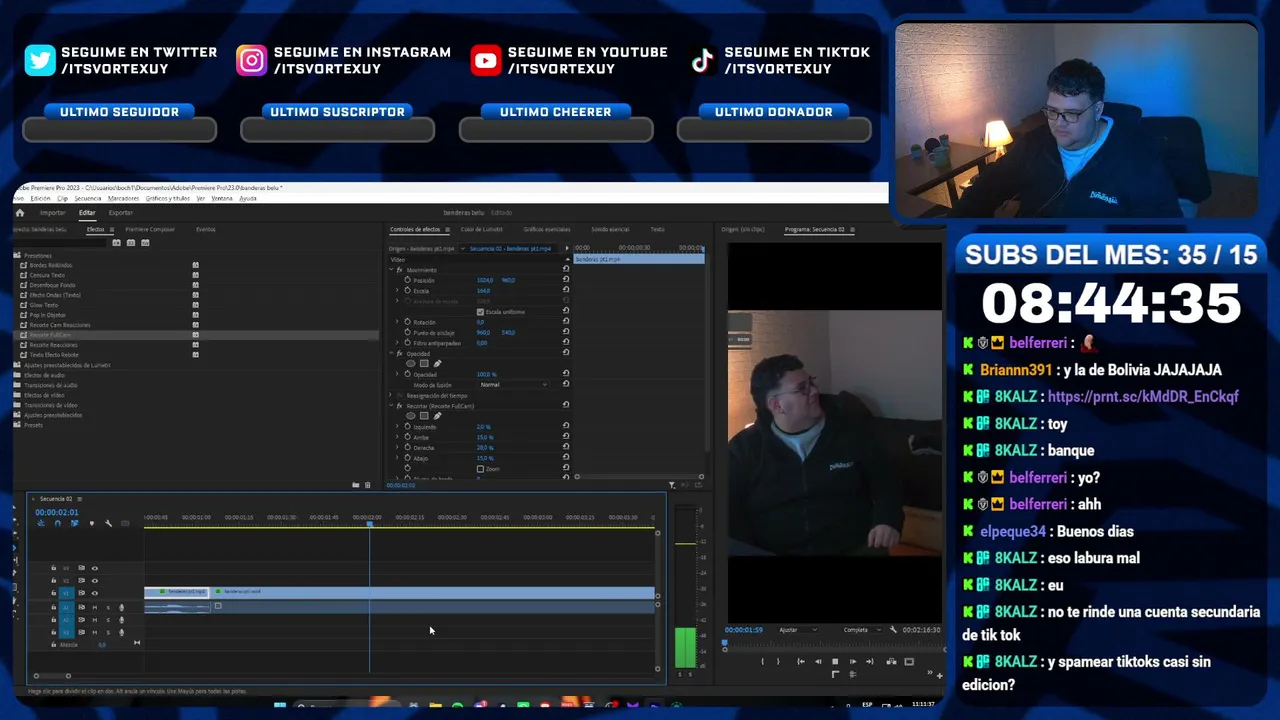This screenshot has width=1280, height=720.
Task: Step back one frame in Program monitor
Action: click(x=817, y=661)
